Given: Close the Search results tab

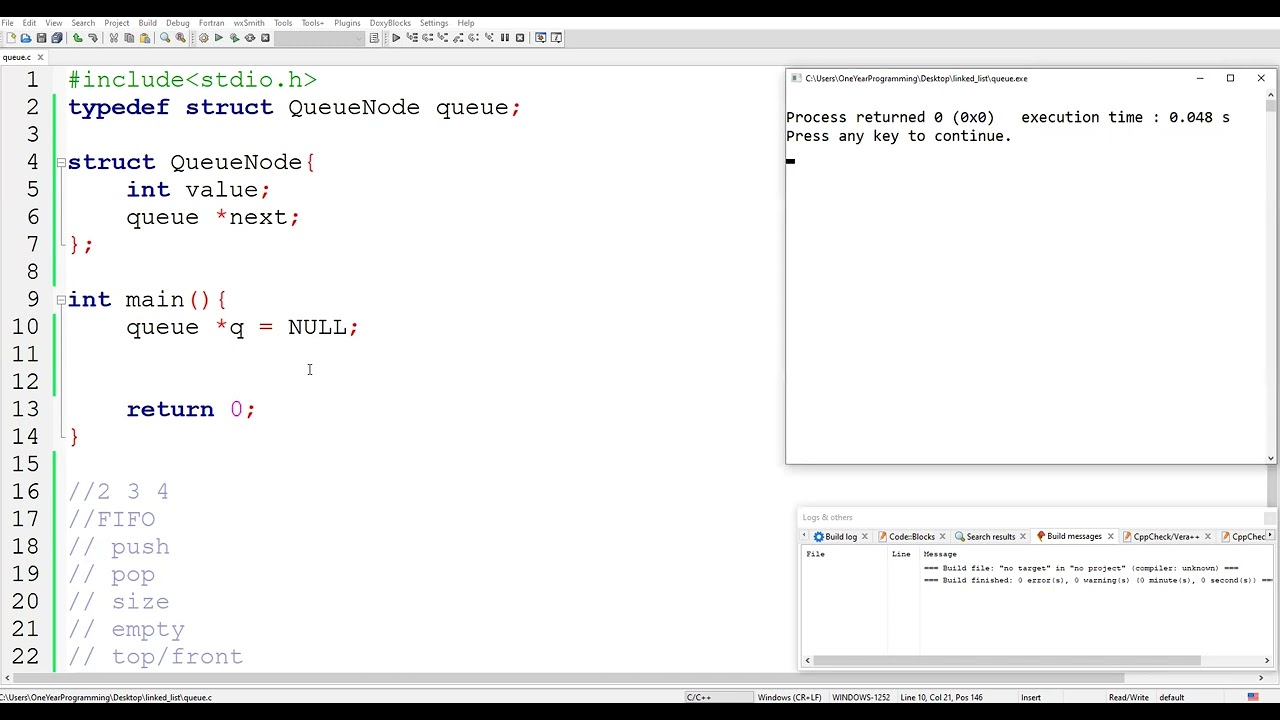Looking at the screenshot, I should (x=1022, y=537).
